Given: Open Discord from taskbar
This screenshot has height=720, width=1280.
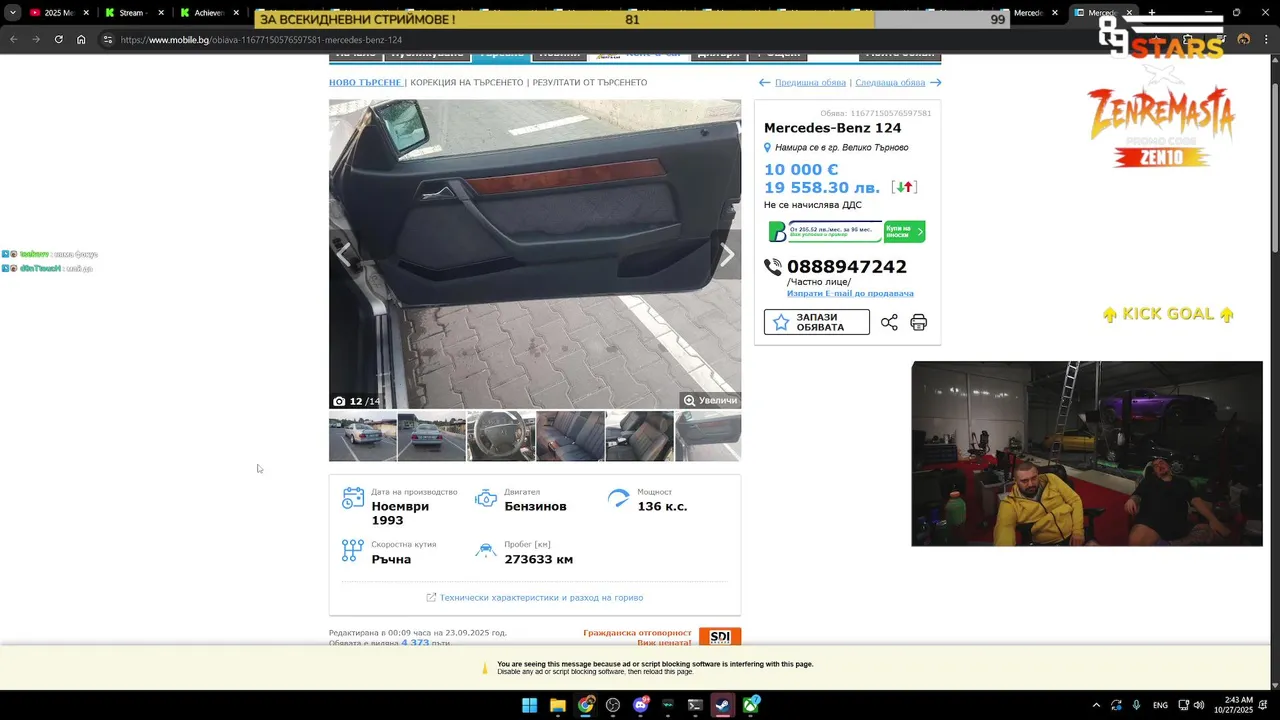Looking at the screenshot, I should coord(641,705).
